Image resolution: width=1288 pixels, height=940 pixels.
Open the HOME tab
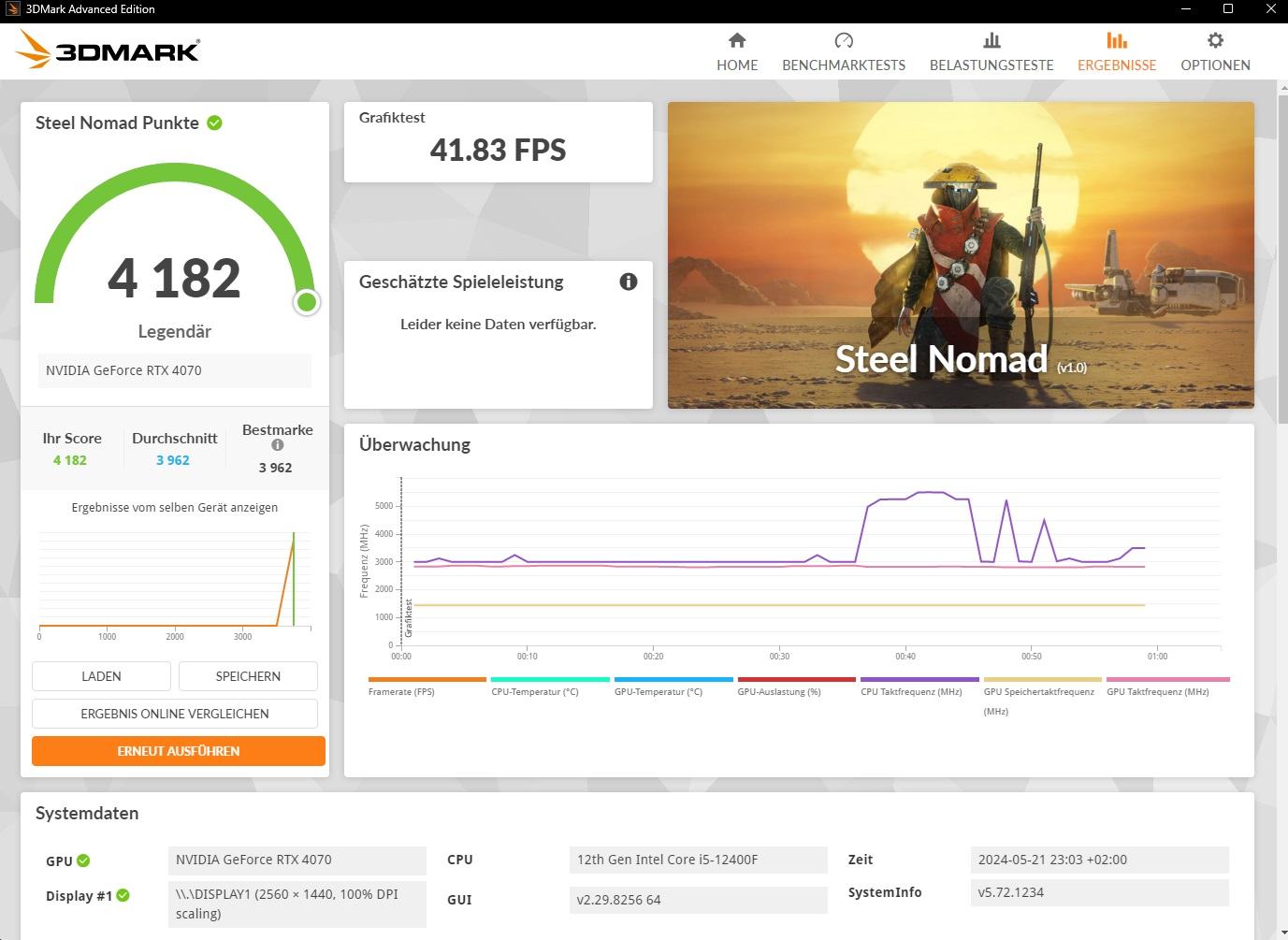(737, 52)
